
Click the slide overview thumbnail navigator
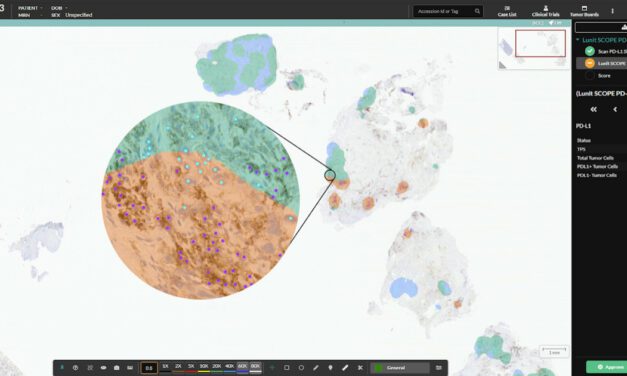[x=534, y=48]
